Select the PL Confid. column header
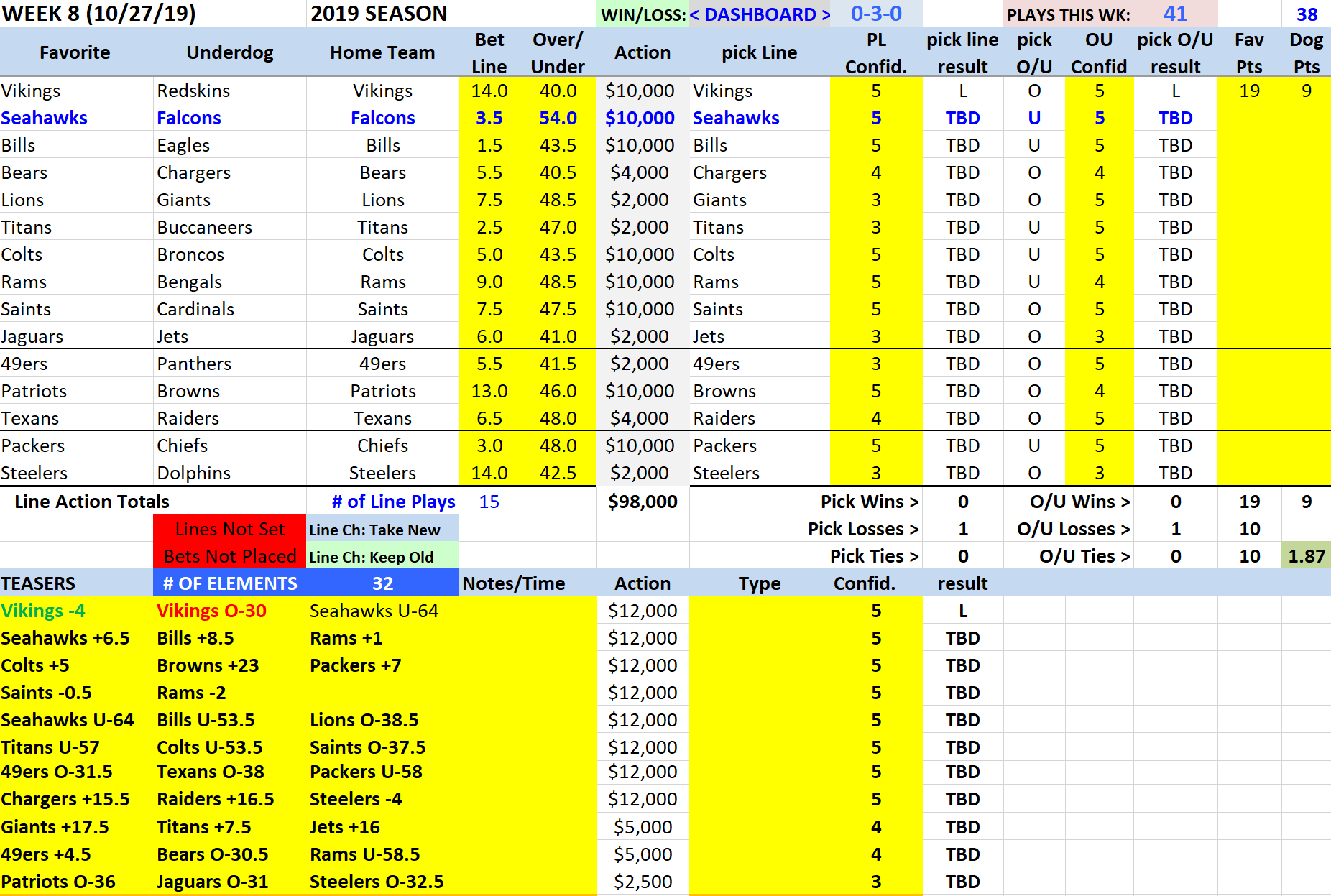 click(875, 52)
